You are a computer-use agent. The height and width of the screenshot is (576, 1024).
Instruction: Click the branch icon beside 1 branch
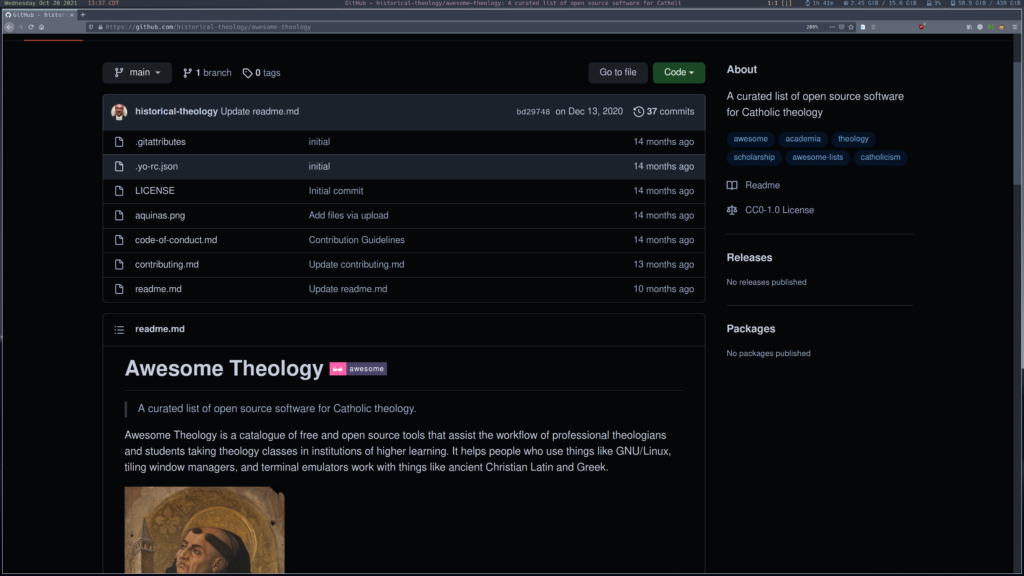click(x=187, y=73)
